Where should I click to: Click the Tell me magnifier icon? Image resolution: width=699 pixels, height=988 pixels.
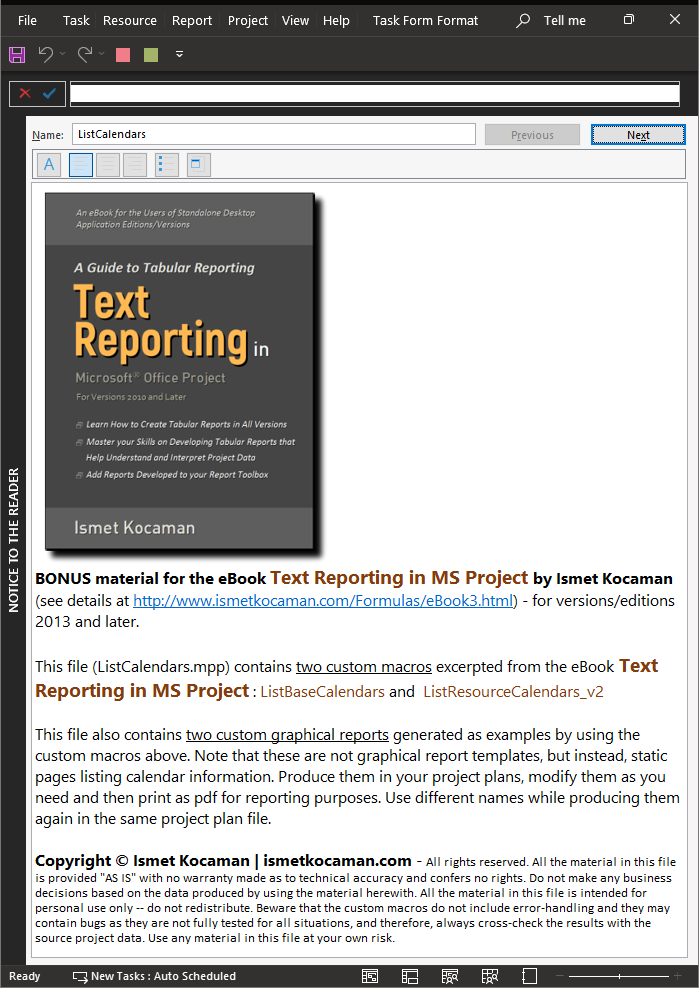tap(523, 20)
